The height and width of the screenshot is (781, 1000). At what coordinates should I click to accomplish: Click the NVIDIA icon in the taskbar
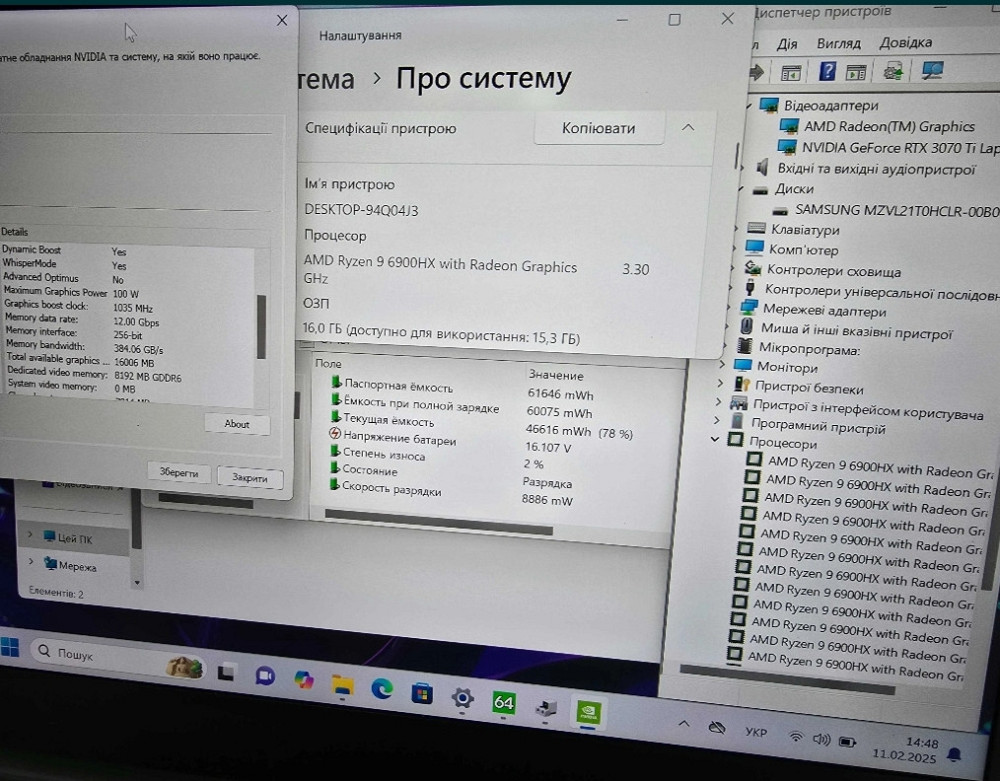[x=587, y=711]
